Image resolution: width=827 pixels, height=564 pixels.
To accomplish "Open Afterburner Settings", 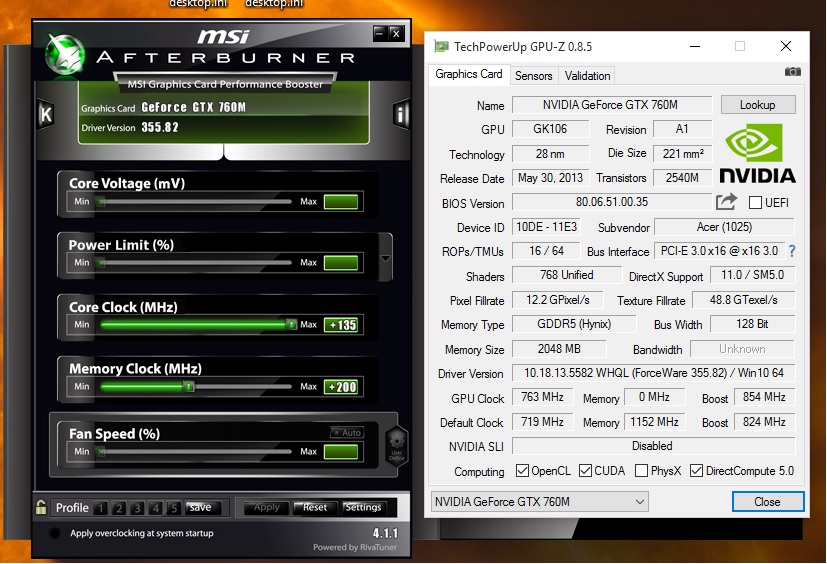I will pyautogui.click(x=363, y=508).
